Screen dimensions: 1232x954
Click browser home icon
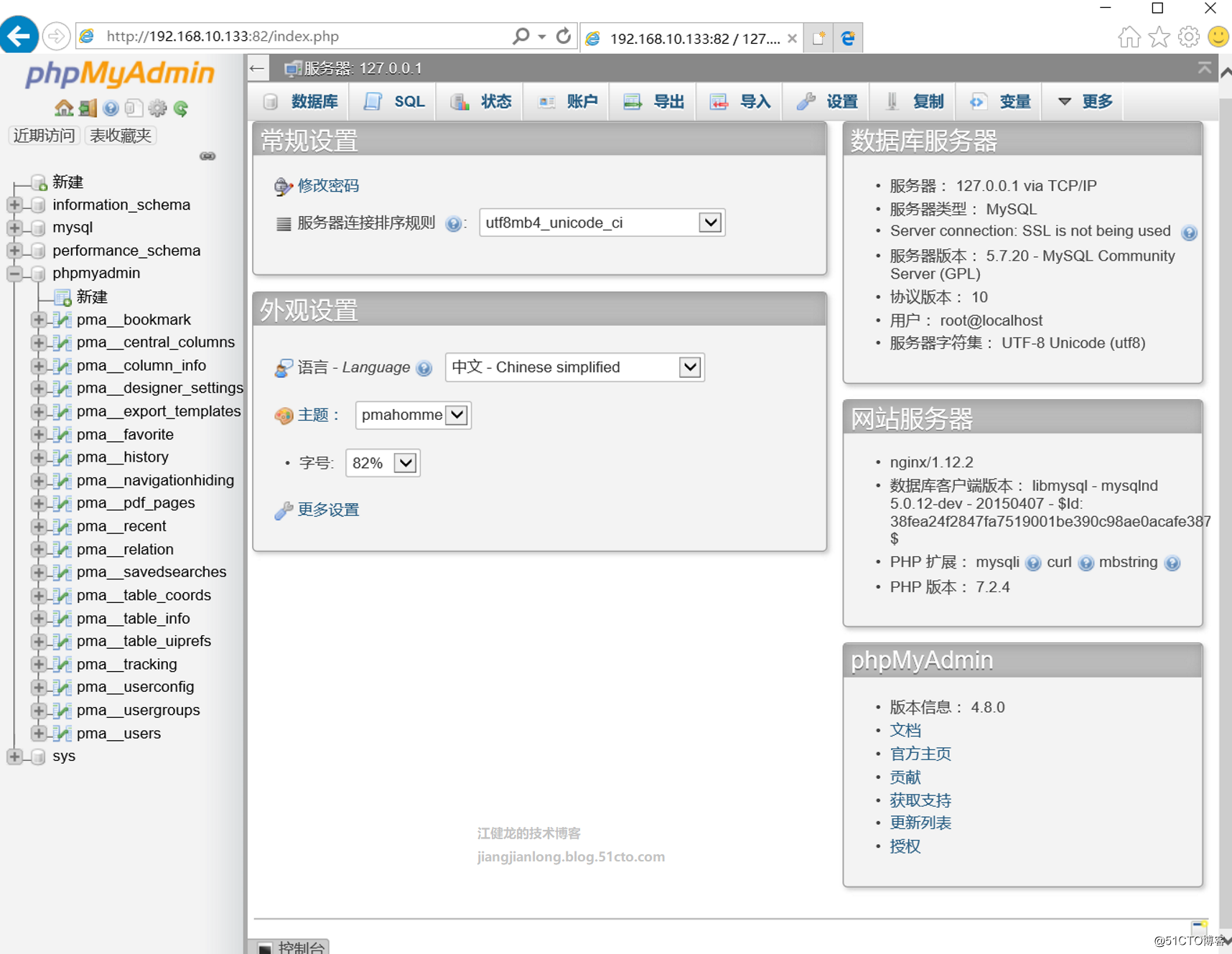pos(1129,37)
